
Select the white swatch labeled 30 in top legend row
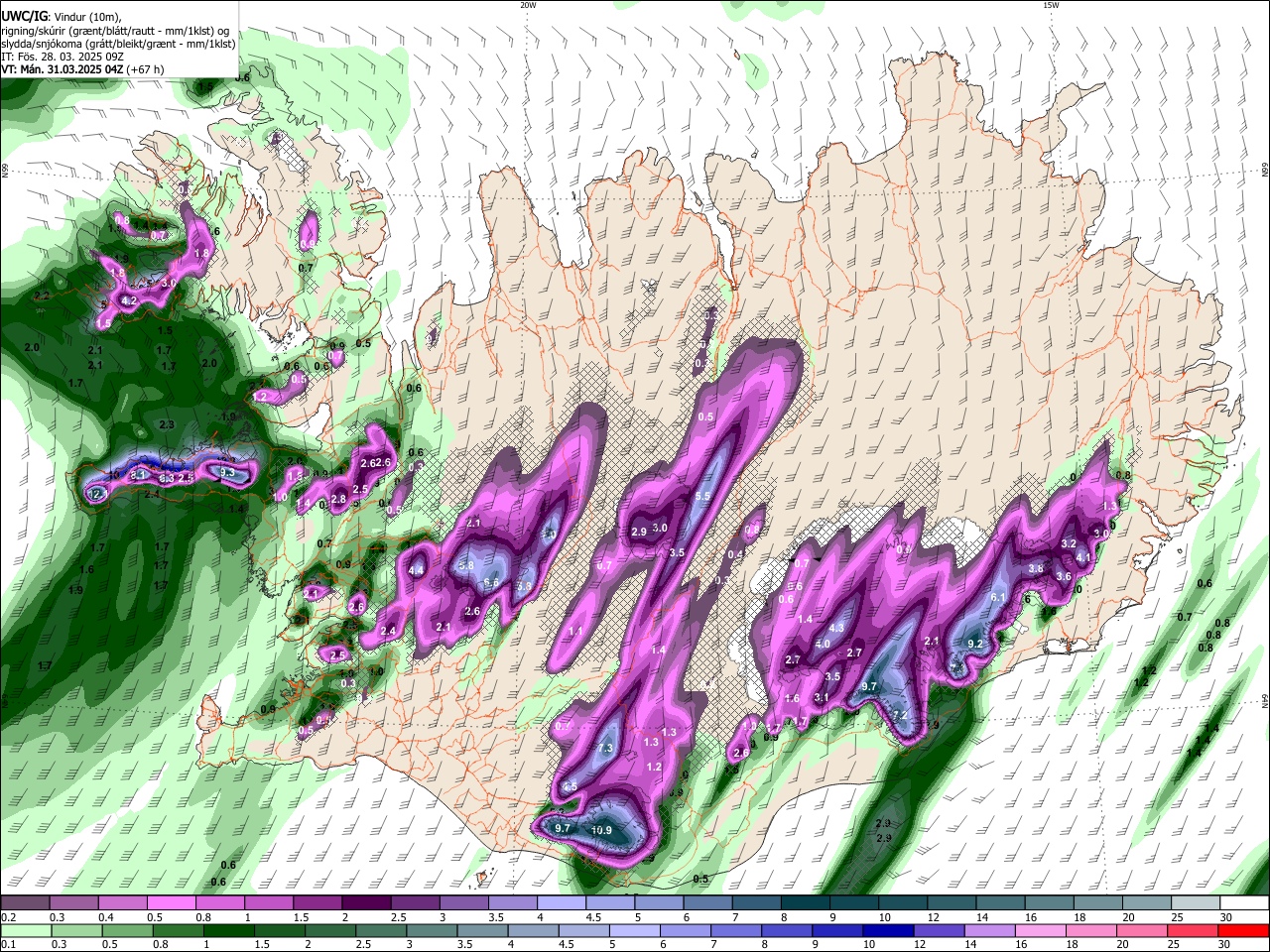pyautogui.click(x=1244, y=903)
